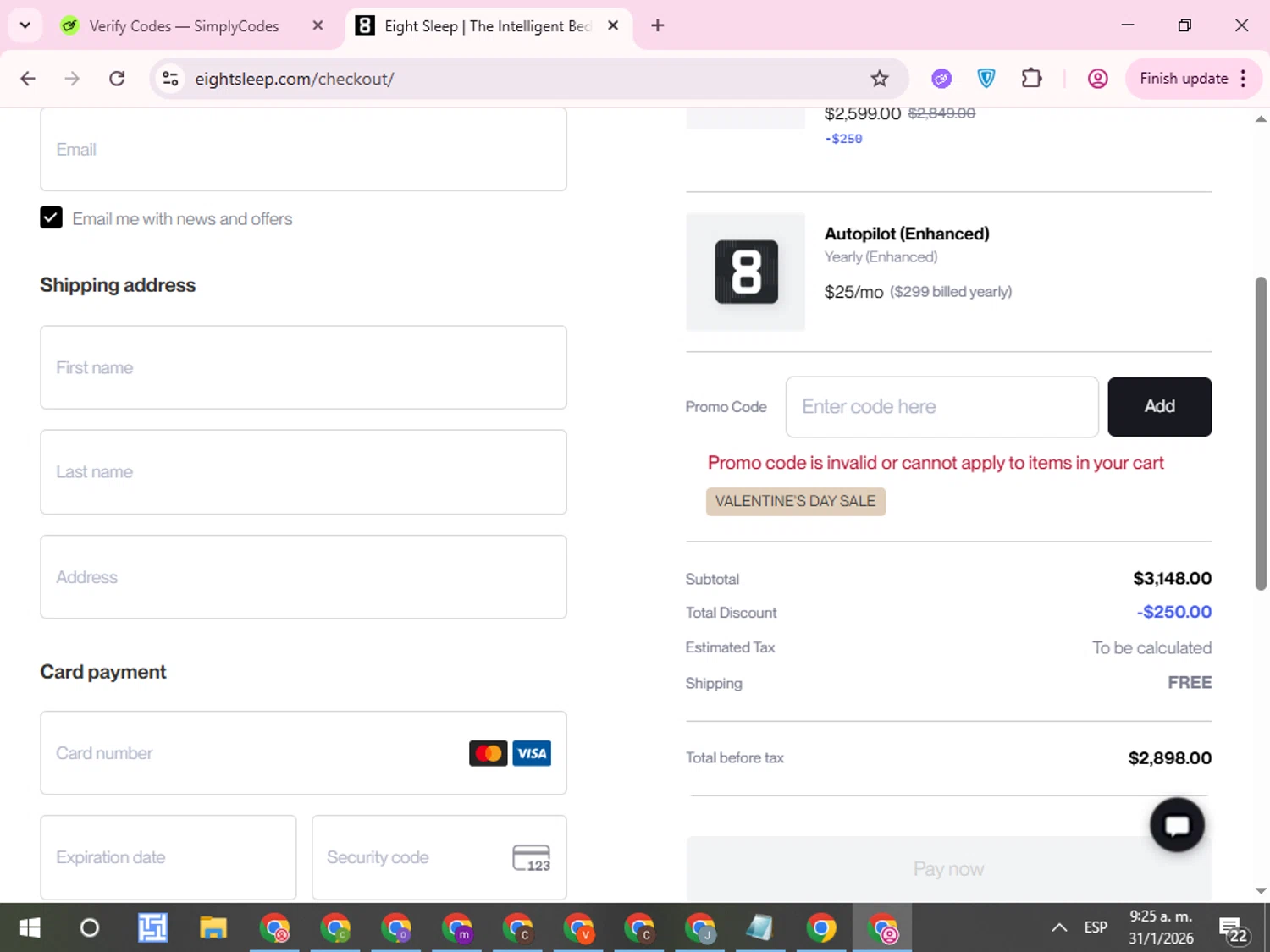Reload the Eight Sleep checkout page
Viewport: 1270px width, 952px height.
coord(117,79)
